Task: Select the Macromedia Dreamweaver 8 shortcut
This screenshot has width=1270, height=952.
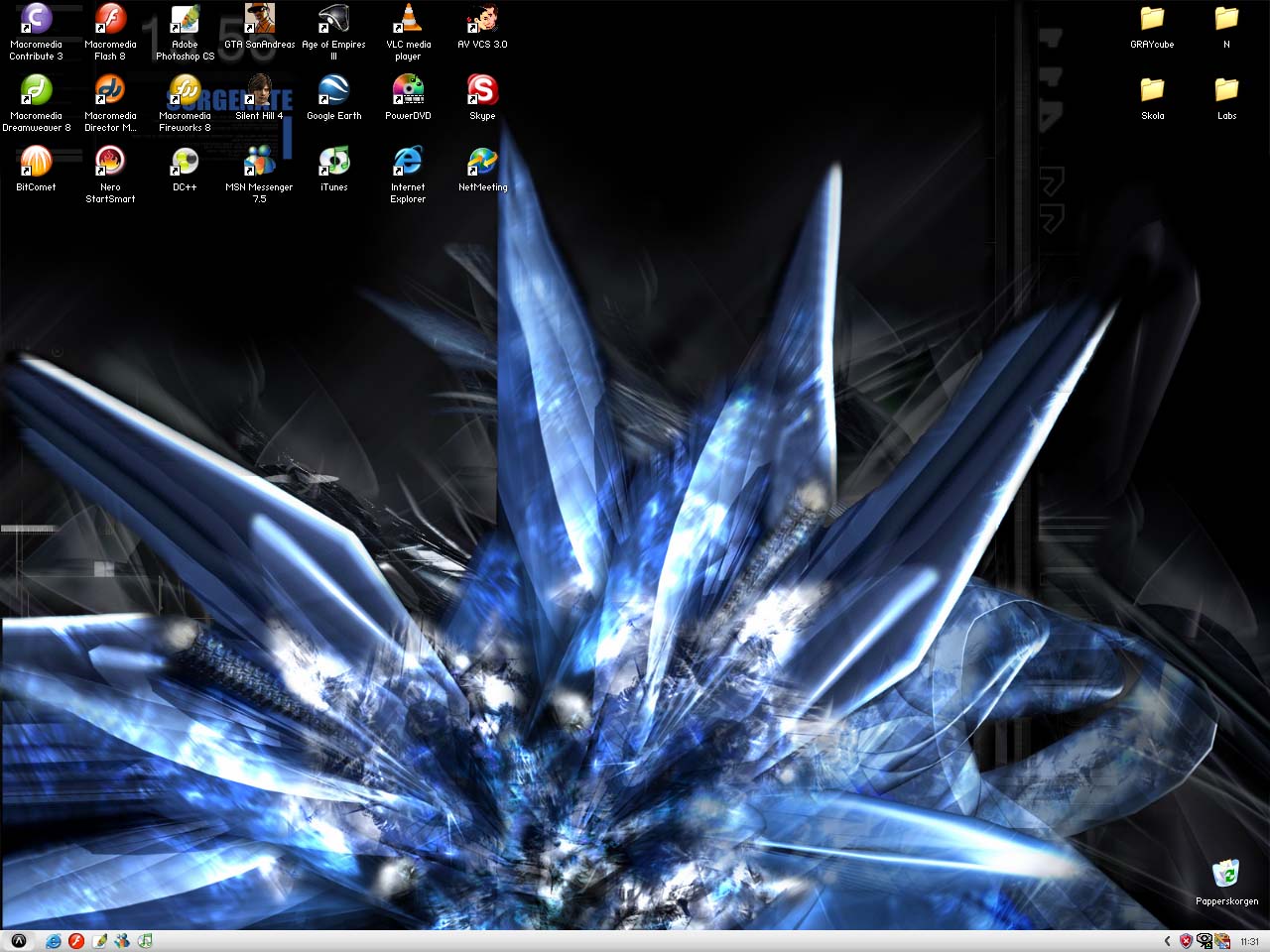Action: (36, 103)
